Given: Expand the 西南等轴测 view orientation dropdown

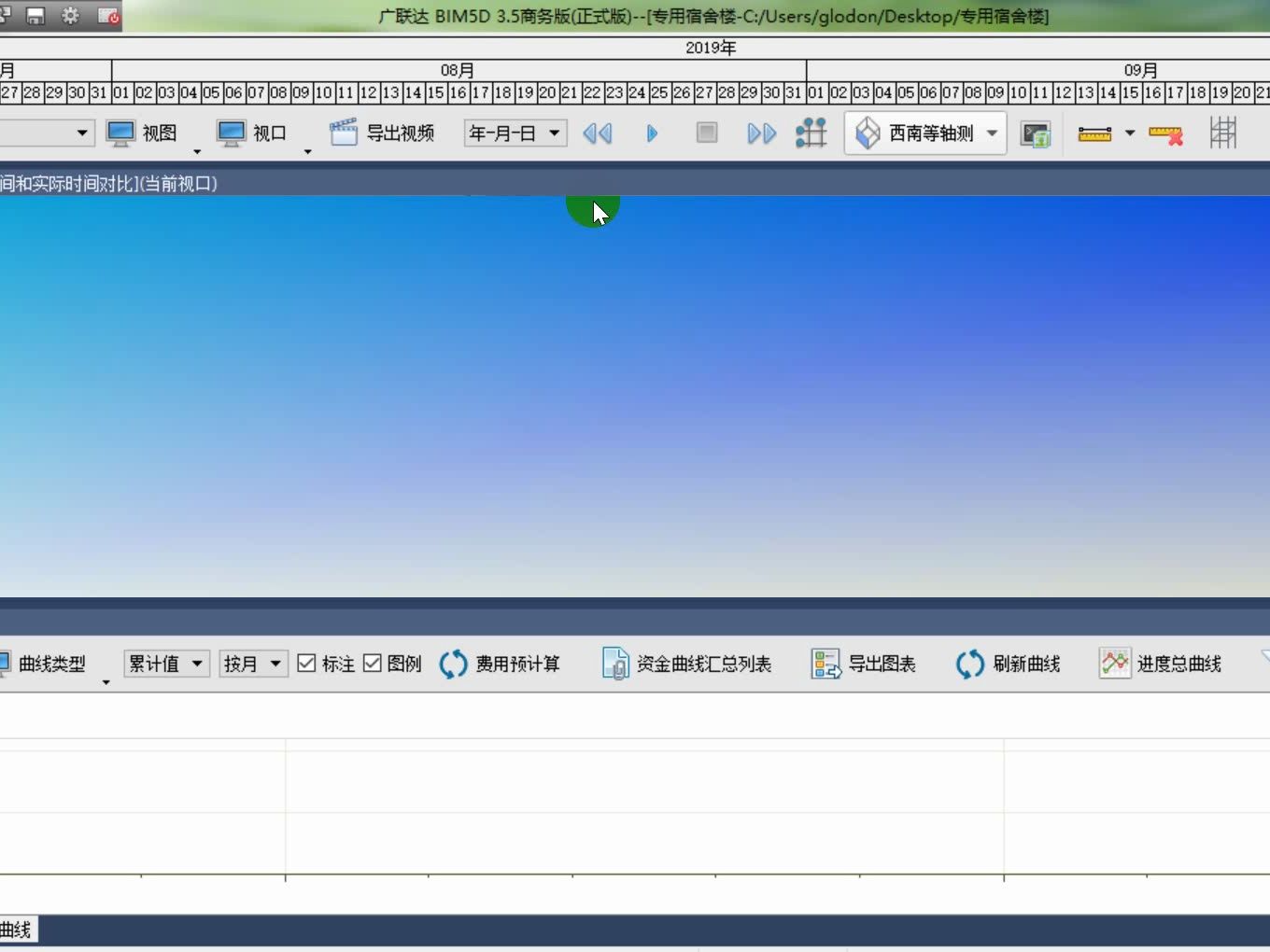Looking at the screenshot, I should (992, 133).
